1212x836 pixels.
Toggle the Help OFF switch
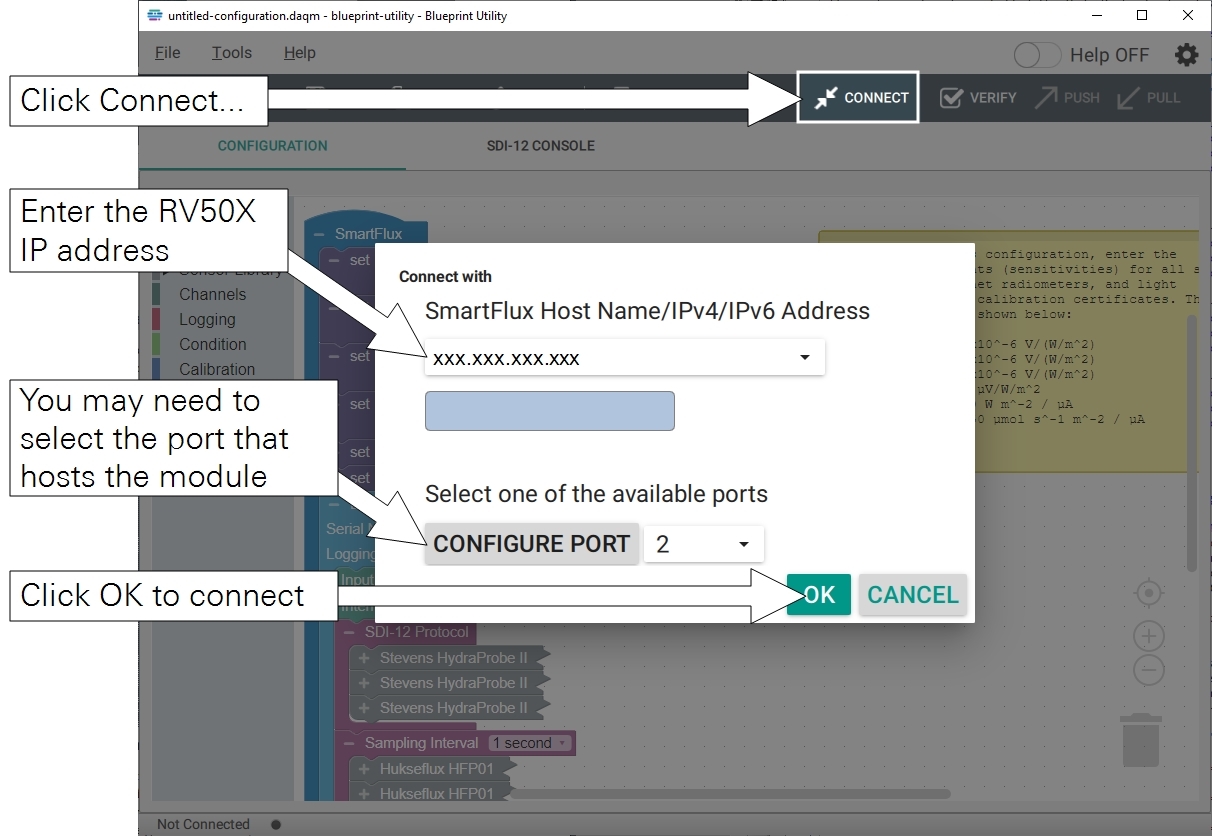[1037, 55]
